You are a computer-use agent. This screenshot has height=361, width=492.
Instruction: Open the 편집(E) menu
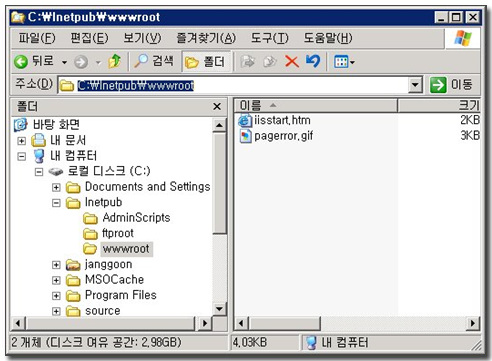(89, 38)
